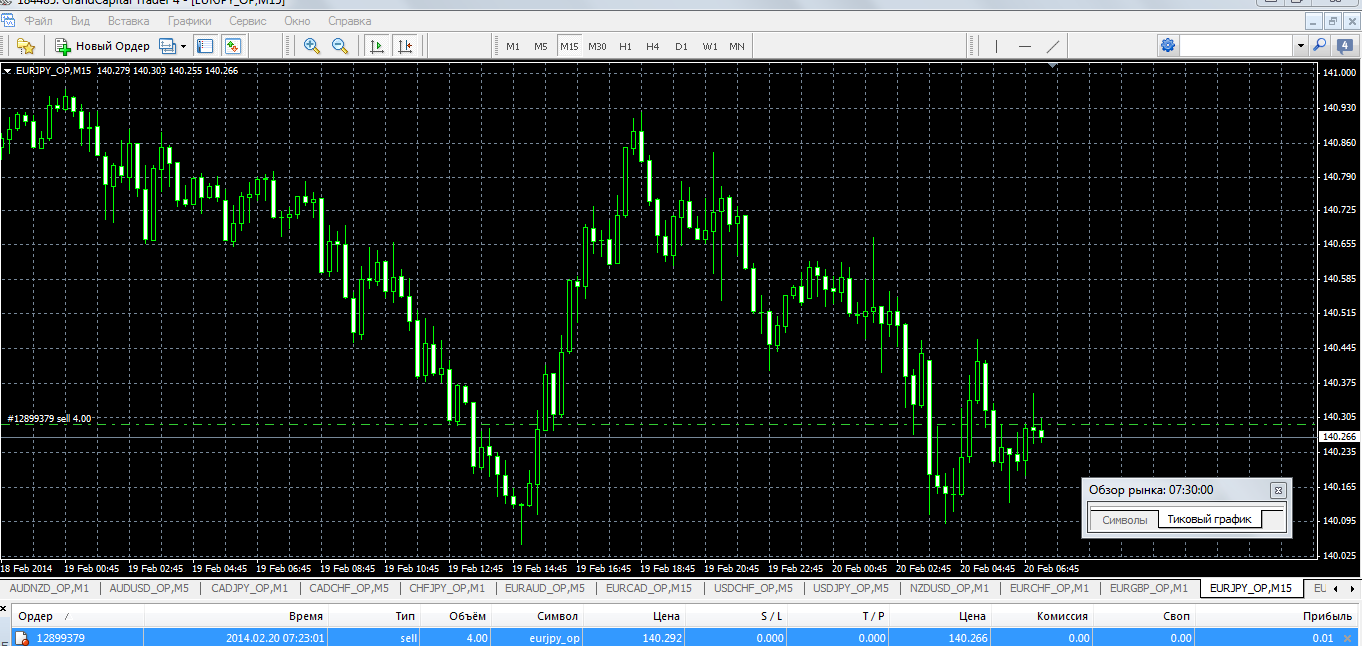Click the toolbar search input field
The width and height of the screenshot is (1362, 646).
pos(1237,45)
